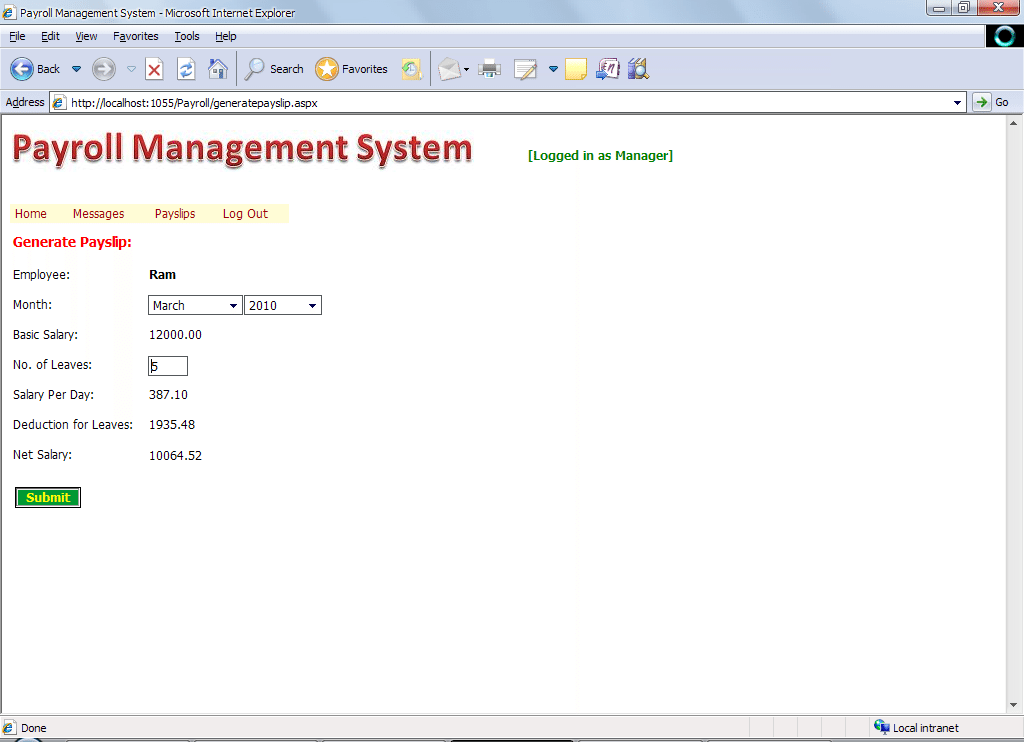This screenshot has width=1024, height=742.
Task: Open the Tools menu
Action: pyautogui.click(x=186, y=36)
